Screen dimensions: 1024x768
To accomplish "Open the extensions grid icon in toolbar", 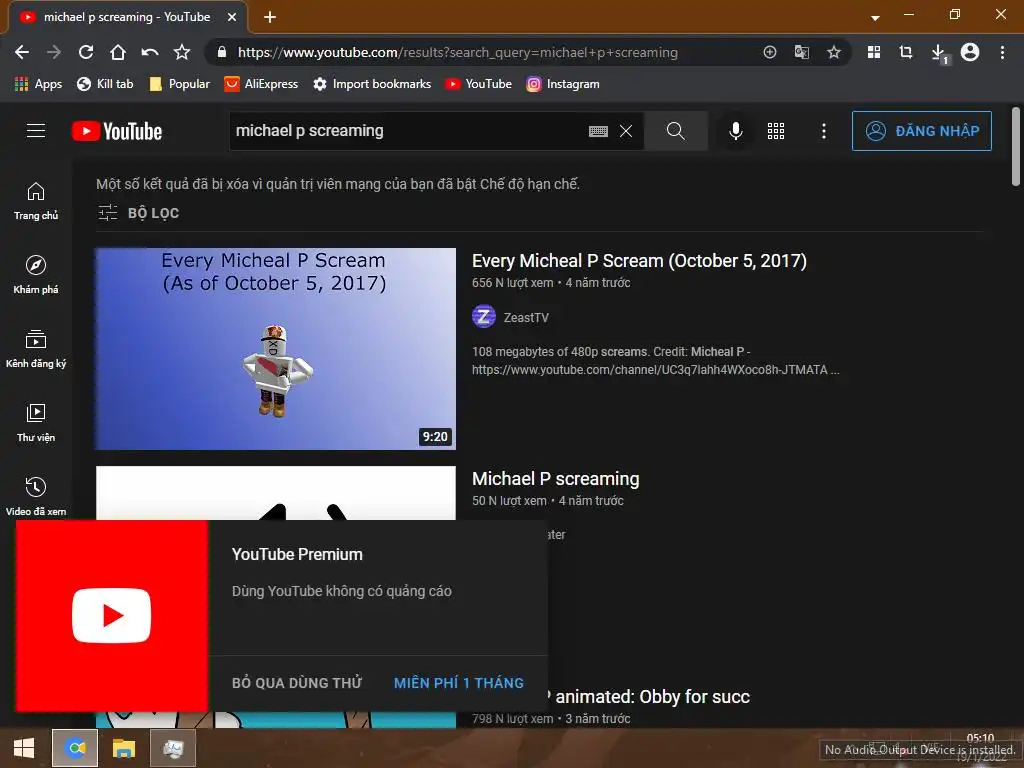I will coord(874,52).
